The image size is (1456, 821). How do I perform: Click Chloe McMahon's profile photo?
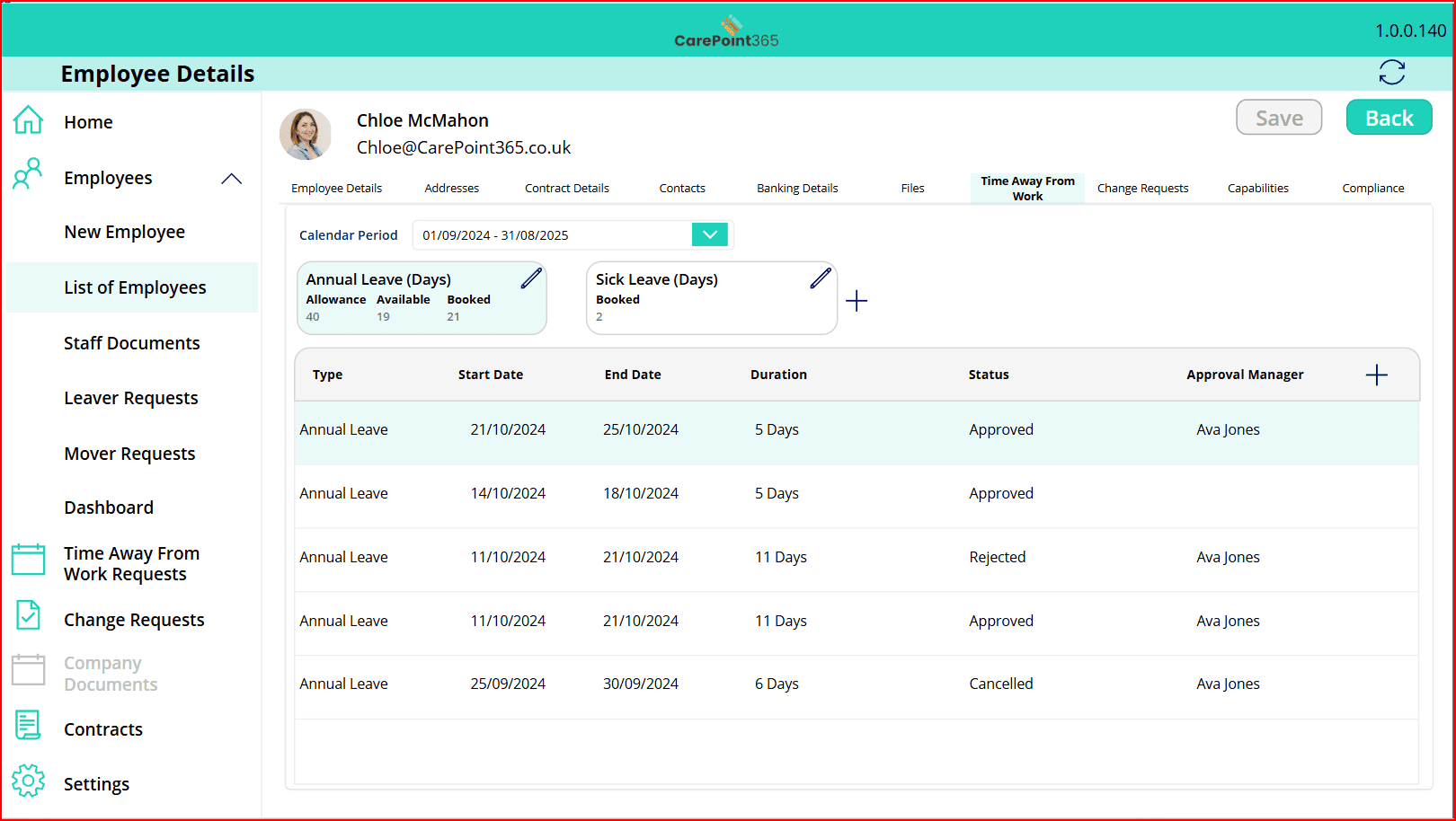click(306, 135)
